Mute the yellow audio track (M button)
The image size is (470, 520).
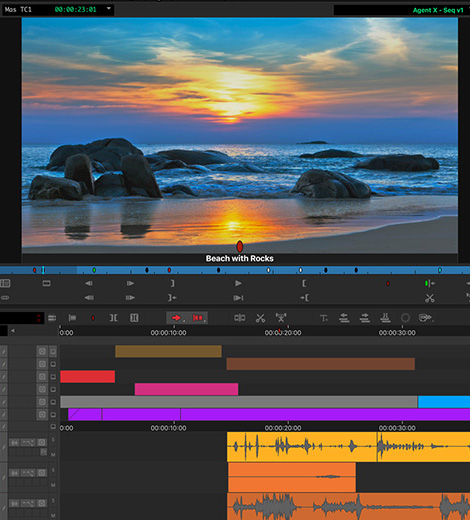[53, 455]
